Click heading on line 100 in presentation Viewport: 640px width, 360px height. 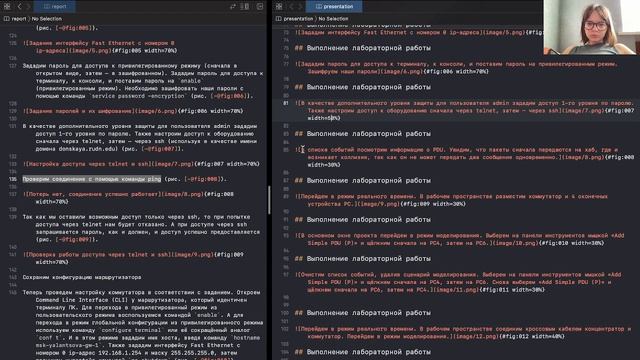coord(362,313)
